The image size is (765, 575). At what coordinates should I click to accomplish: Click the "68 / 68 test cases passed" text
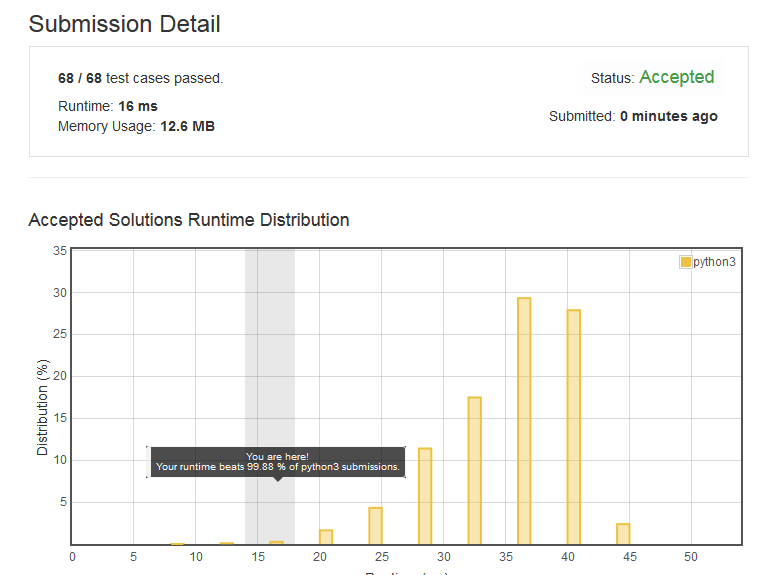click(140, 78)
